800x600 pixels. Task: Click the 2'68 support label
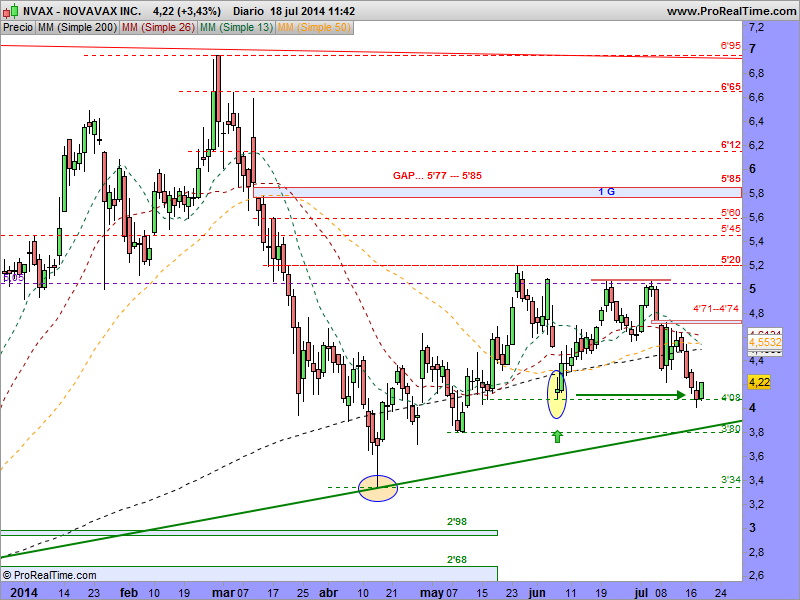[457, 560]
